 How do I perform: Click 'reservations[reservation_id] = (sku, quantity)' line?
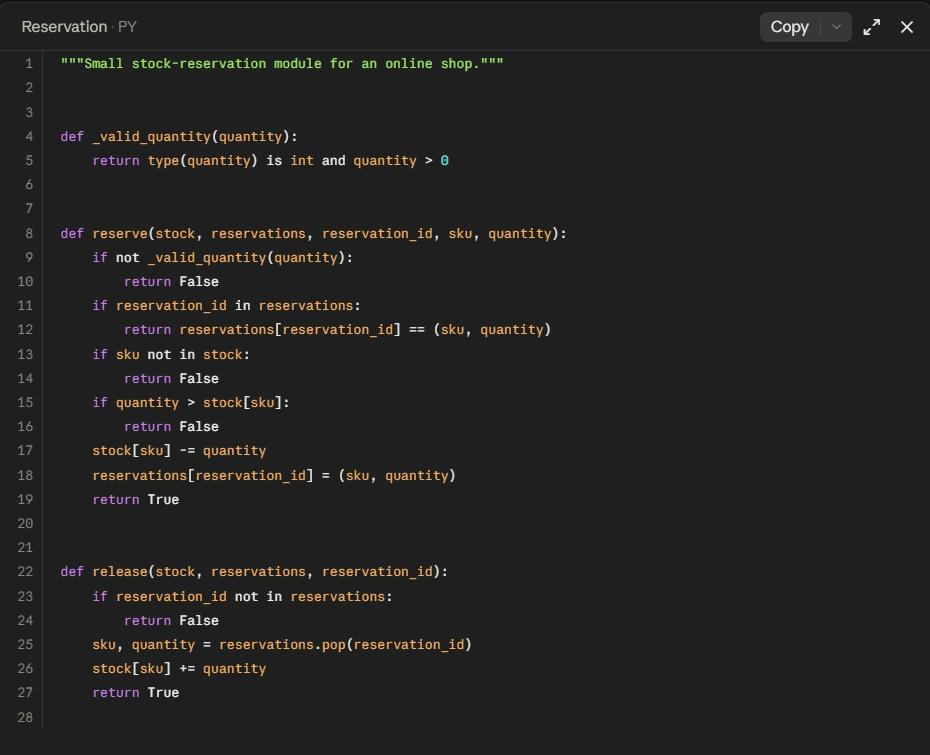click(x=274, y=476)
